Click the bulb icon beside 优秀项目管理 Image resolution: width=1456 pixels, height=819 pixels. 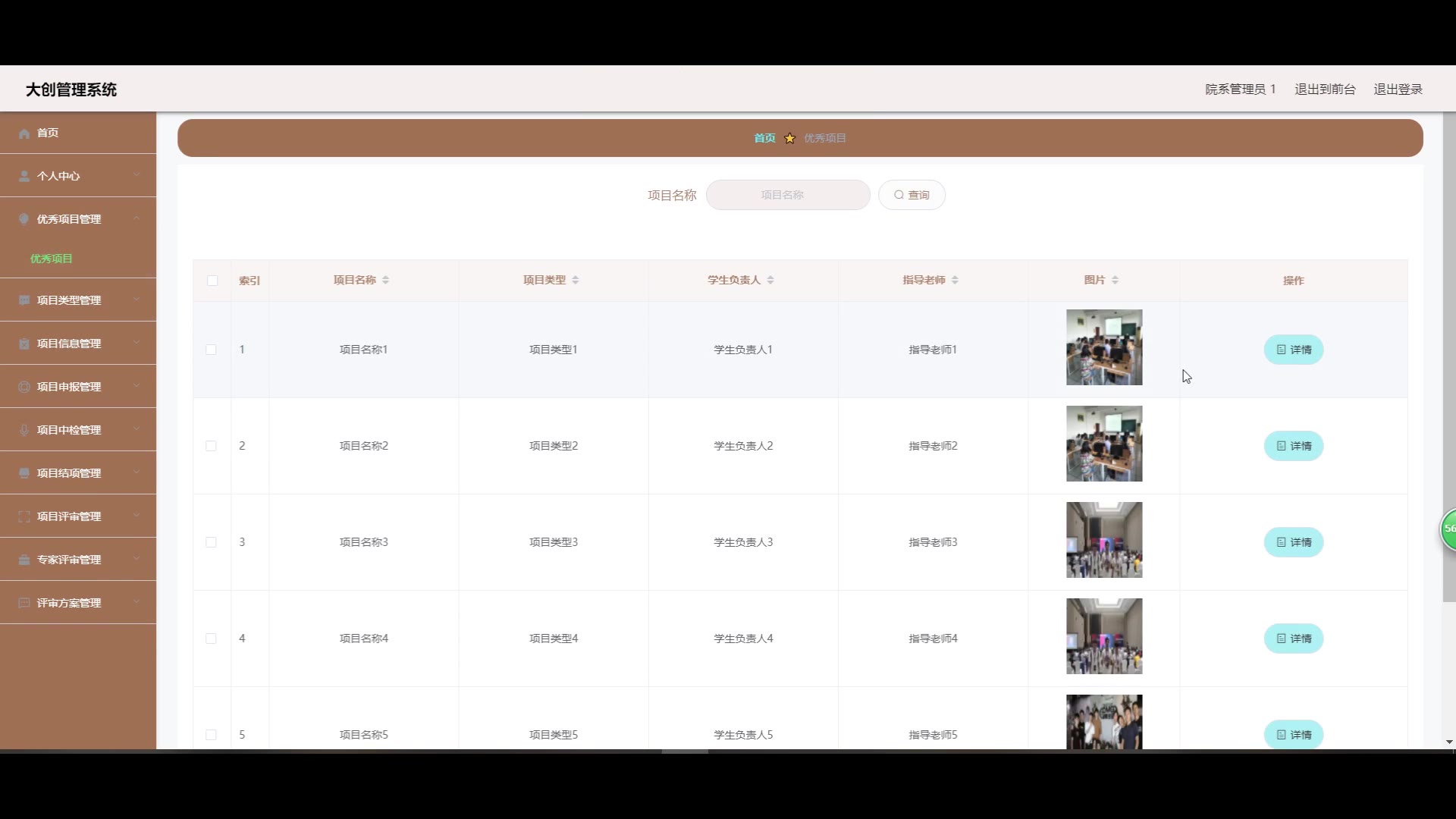(24, 220)
